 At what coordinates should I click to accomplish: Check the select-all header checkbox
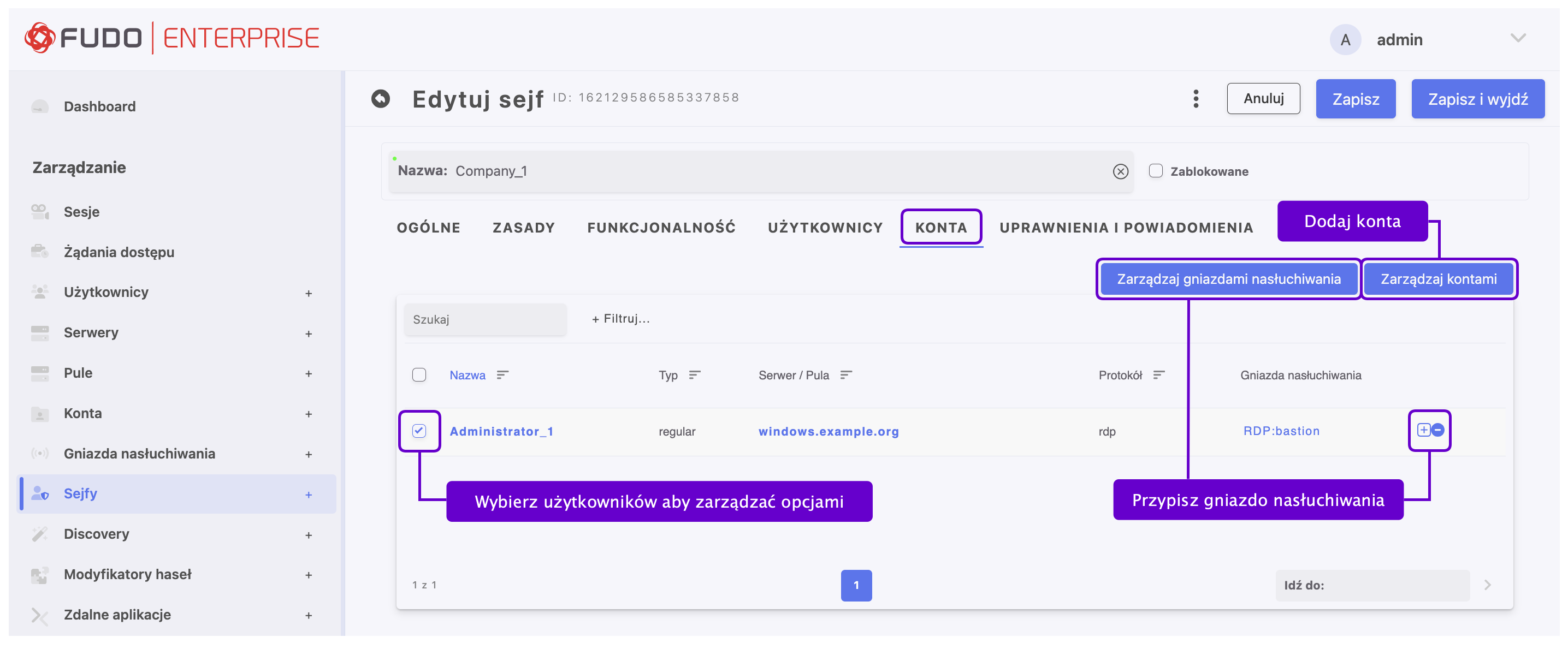pyautogui.click(x=419, y=374)
